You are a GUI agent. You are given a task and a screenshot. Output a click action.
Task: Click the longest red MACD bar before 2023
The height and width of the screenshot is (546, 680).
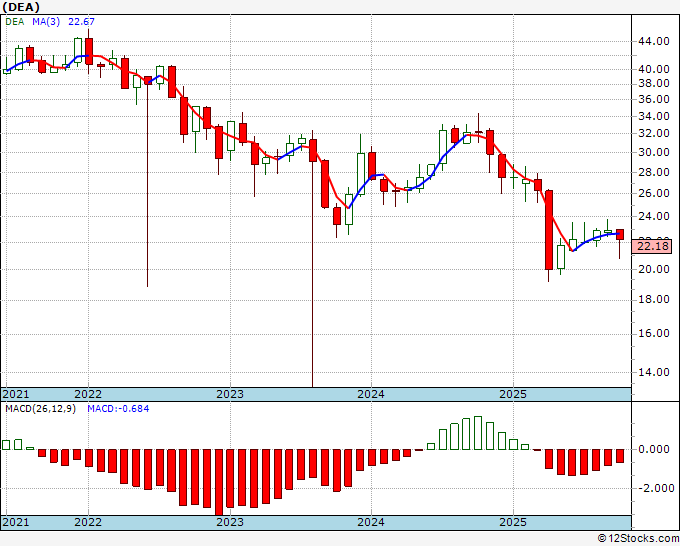click(x=219, y=482)
